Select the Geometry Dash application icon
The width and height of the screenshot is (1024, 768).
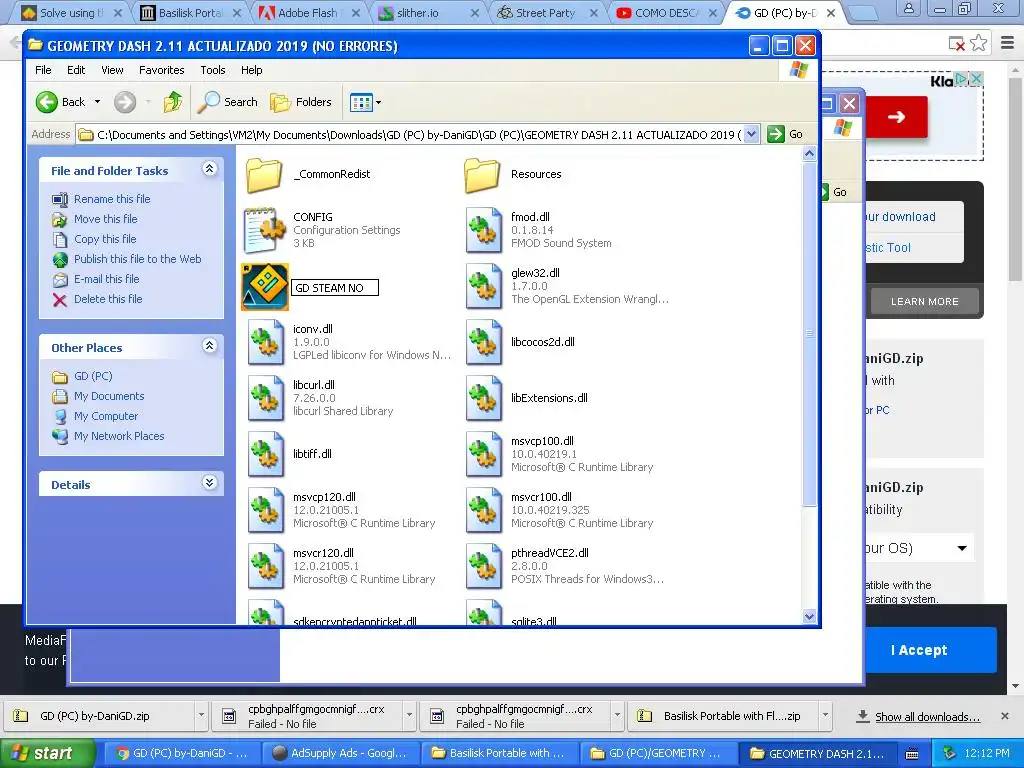[x=264, y=286]
